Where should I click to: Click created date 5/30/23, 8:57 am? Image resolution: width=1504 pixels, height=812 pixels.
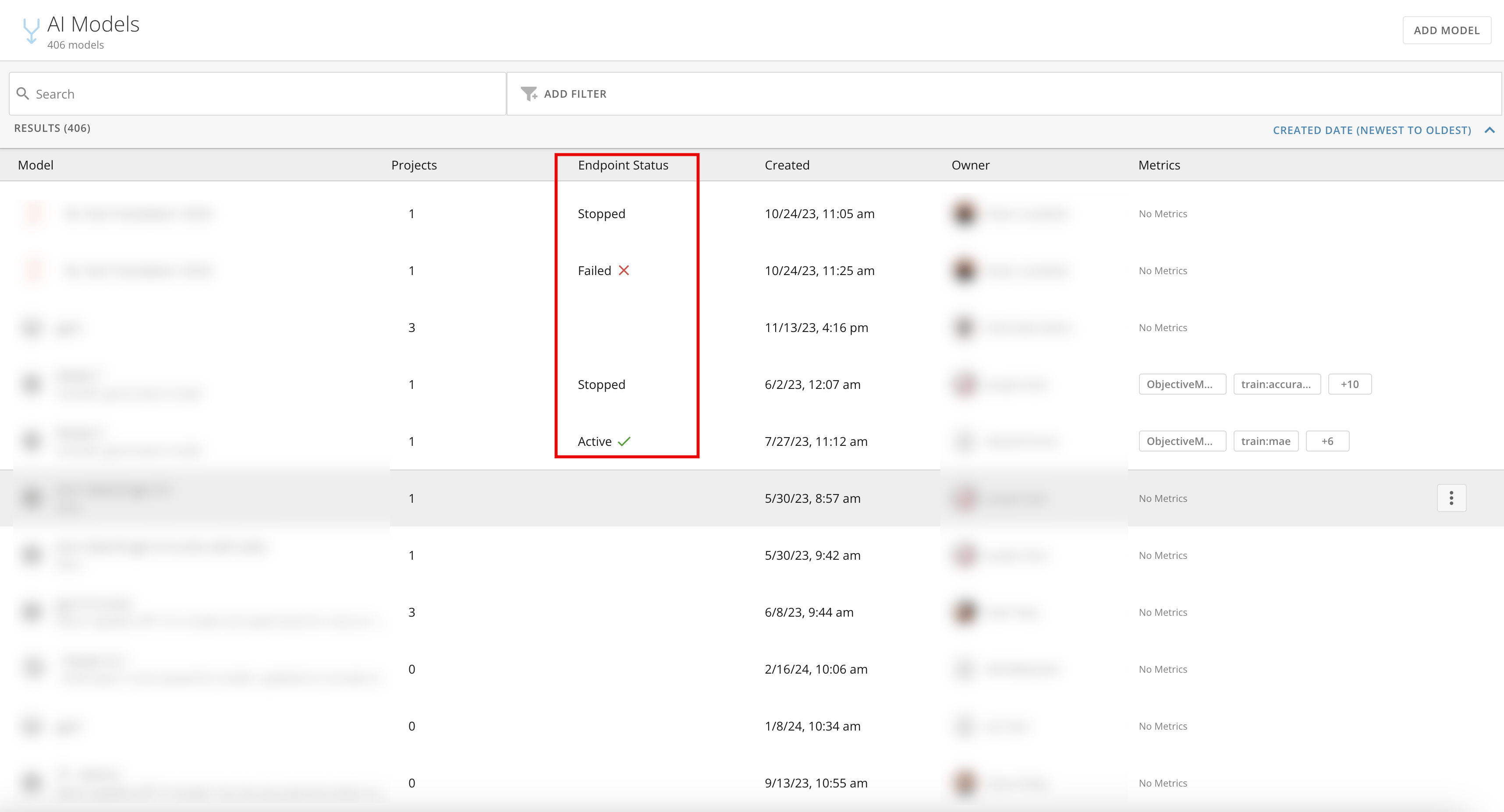(x=812, y=499)
